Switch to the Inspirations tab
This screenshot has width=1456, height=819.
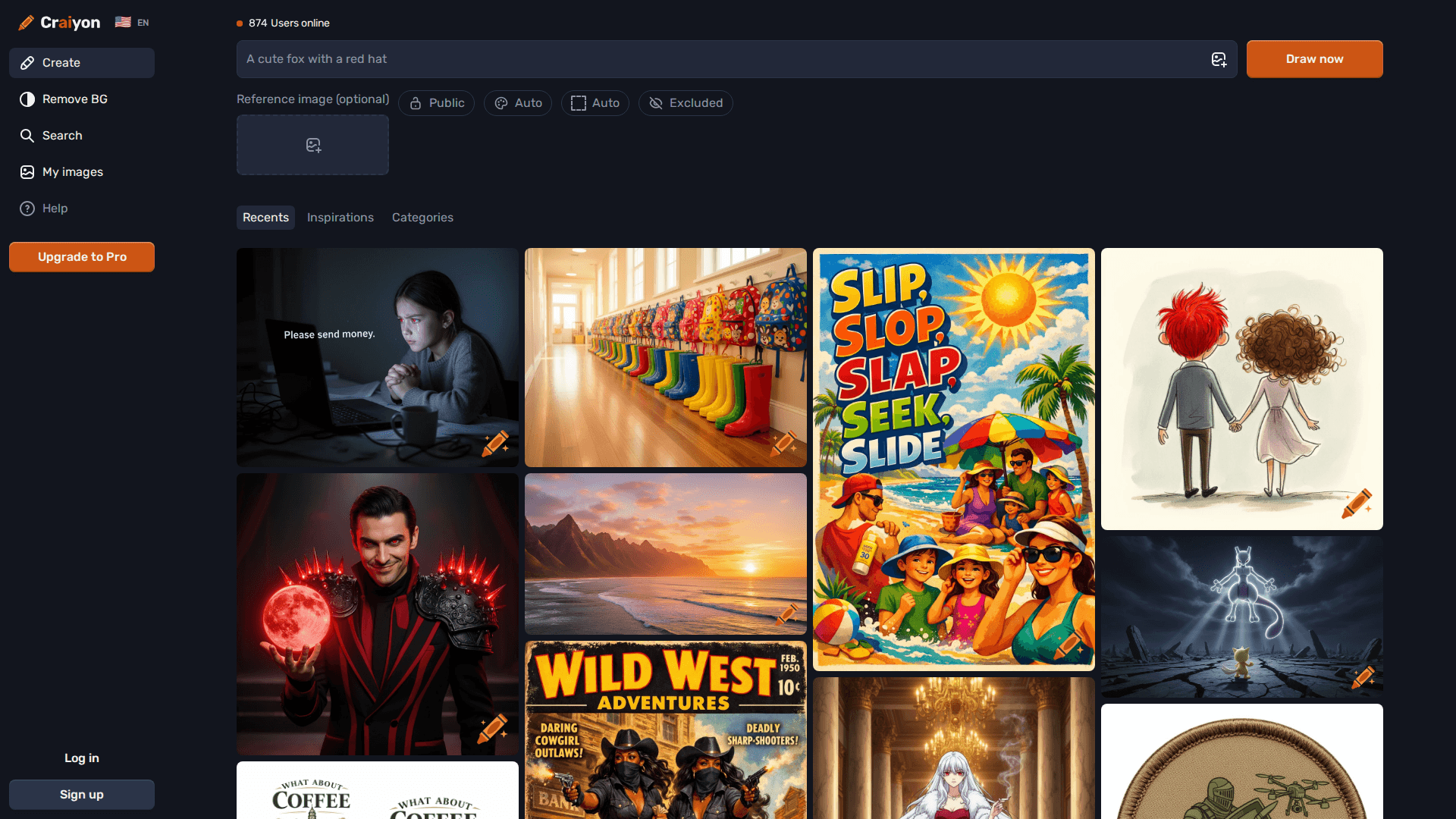pos(340,218)
